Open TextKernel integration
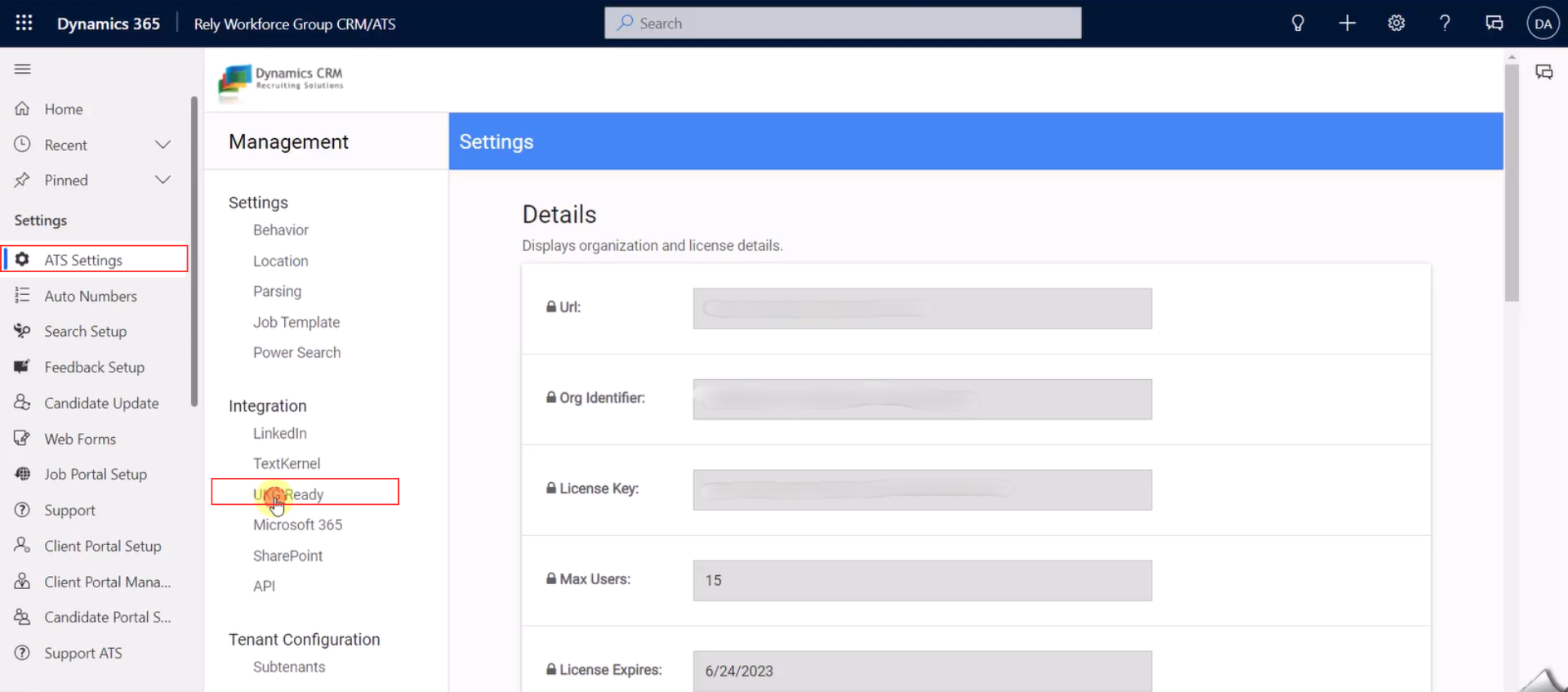1568x692 pixels. pyautogui.click(x=287, y=464)
